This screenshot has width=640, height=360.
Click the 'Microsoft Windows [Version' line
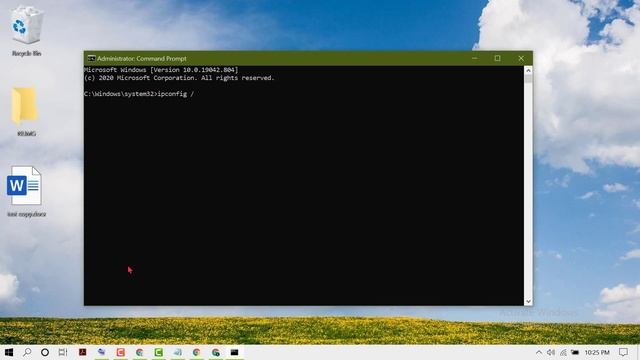click(161, 70)
